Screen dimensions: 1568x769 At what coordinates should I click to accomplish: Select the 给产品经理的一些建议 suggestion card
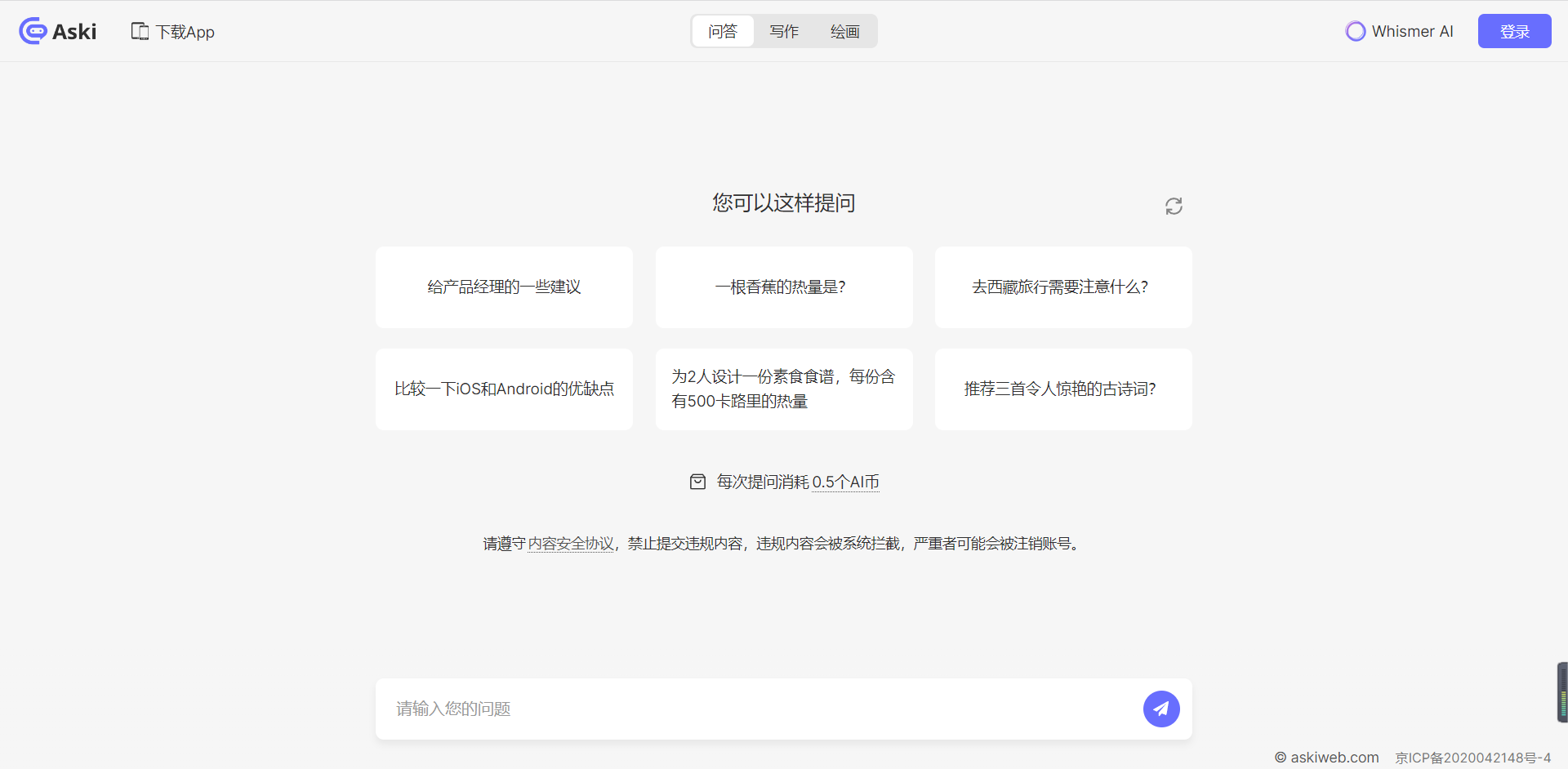(504, 287)
